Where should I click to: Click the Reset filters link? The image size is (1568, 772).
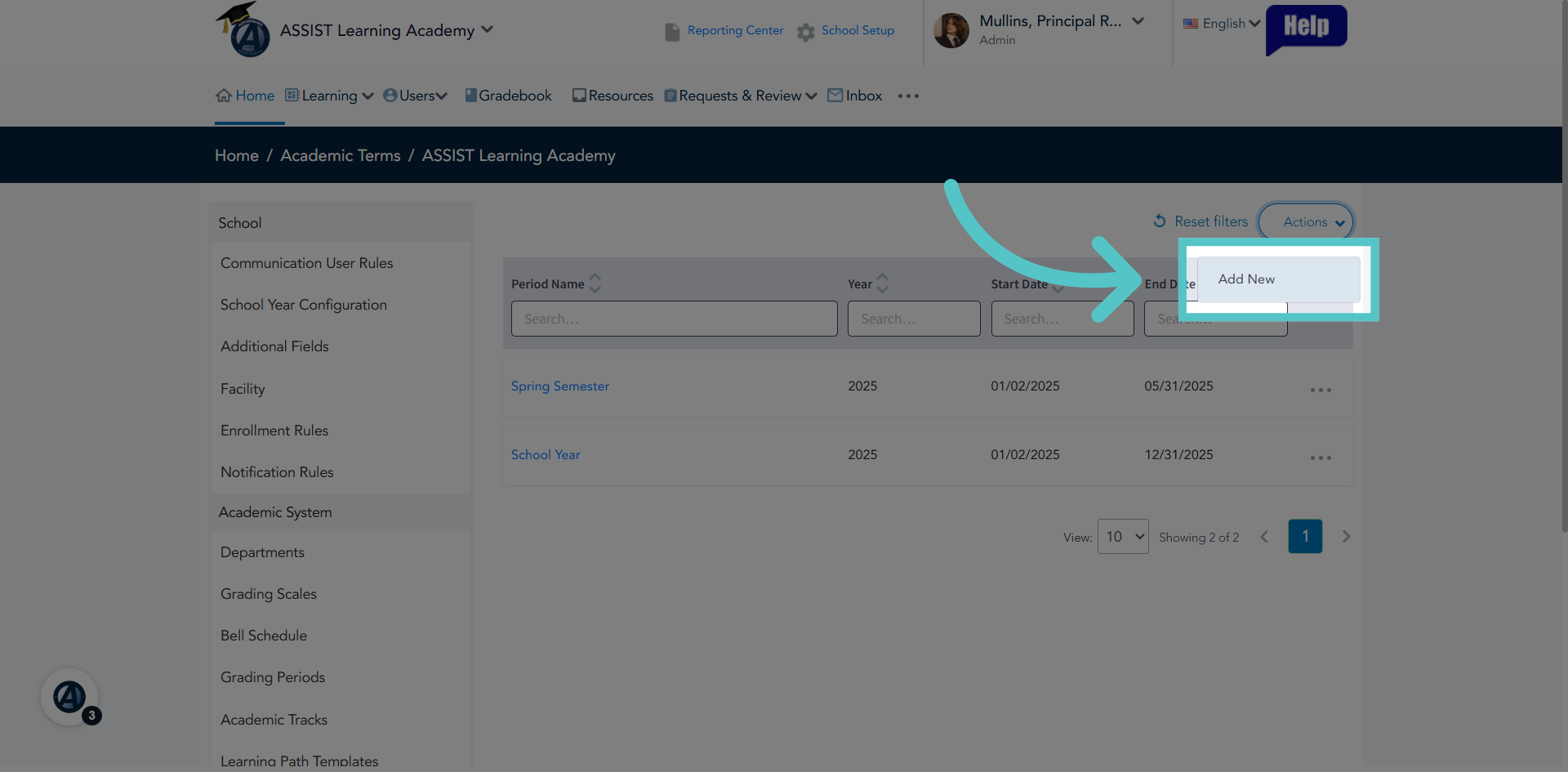tap(1211, 221)
